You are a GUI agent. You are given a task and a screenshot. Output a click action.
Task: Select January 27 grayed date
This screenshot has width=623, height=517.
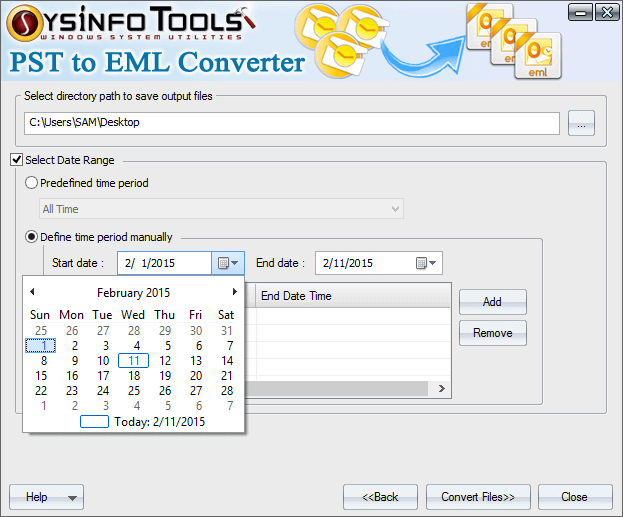pos(103,331)
